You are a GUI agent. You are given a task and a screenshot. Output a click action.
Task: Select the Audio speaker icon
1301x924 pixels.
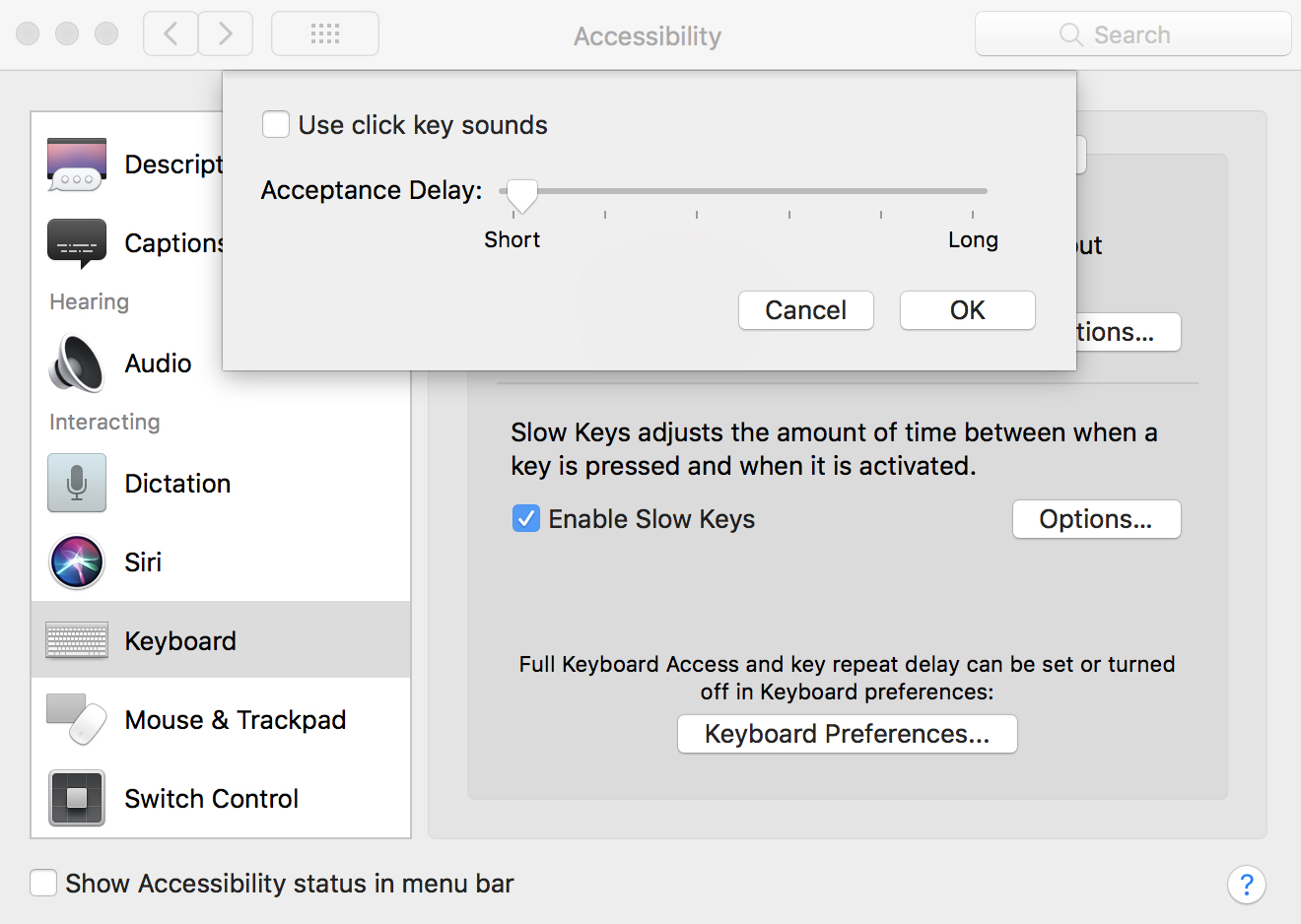coord(77,363)
